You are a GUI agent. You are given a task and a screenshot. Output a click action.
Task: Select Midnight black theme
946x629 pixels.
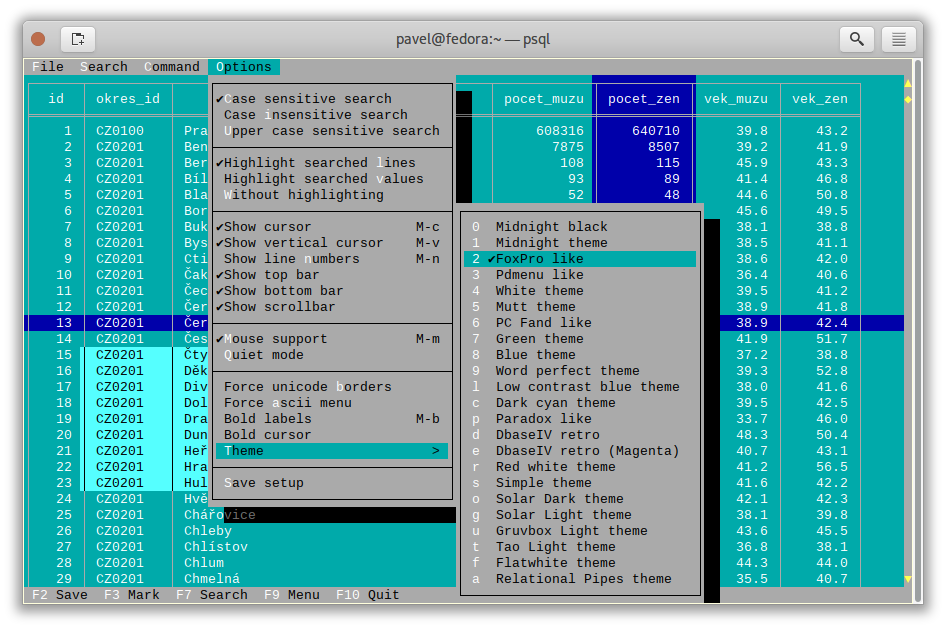click(580, 227)
